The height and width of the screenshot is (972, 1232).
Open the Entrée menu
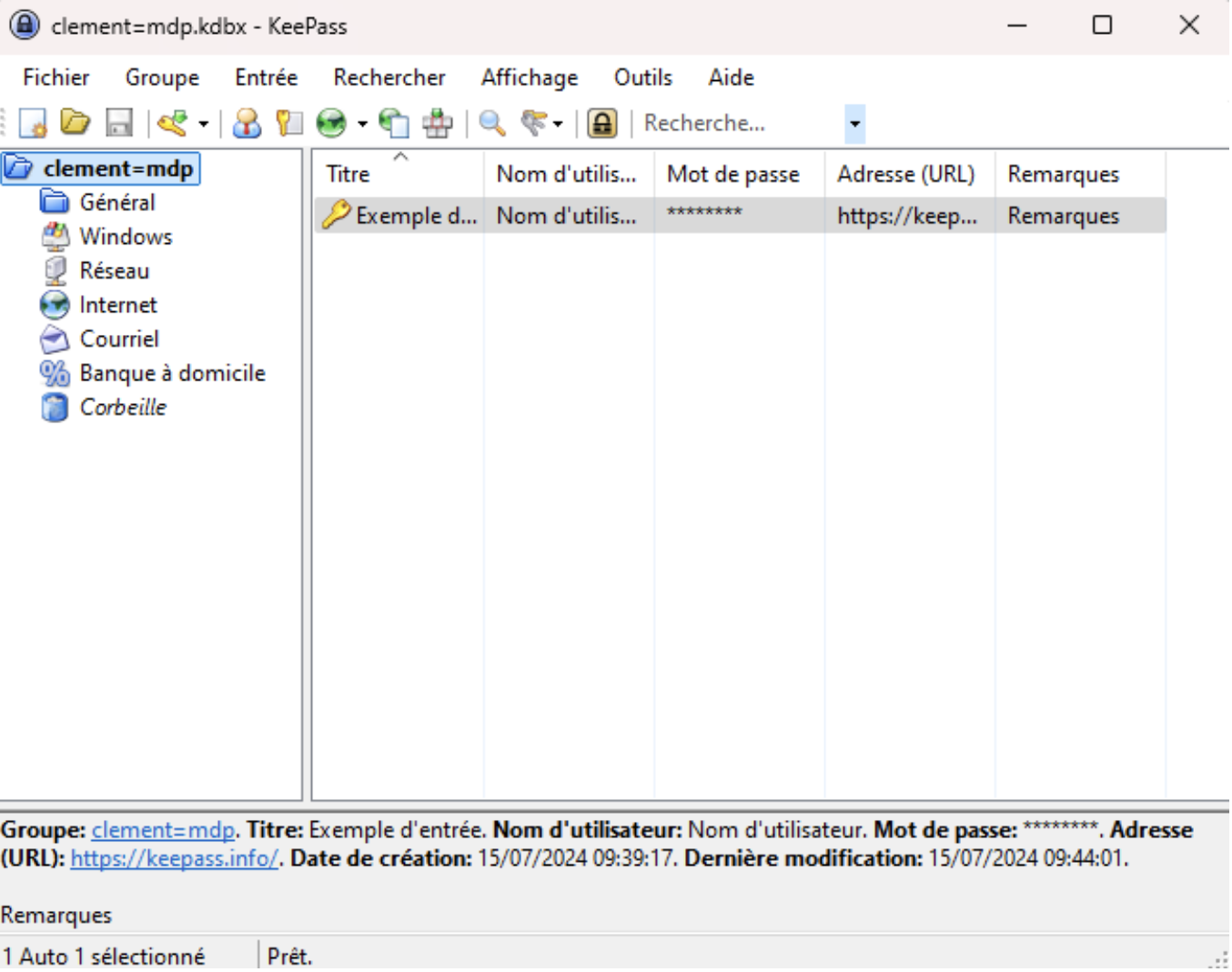click(266, 77)
